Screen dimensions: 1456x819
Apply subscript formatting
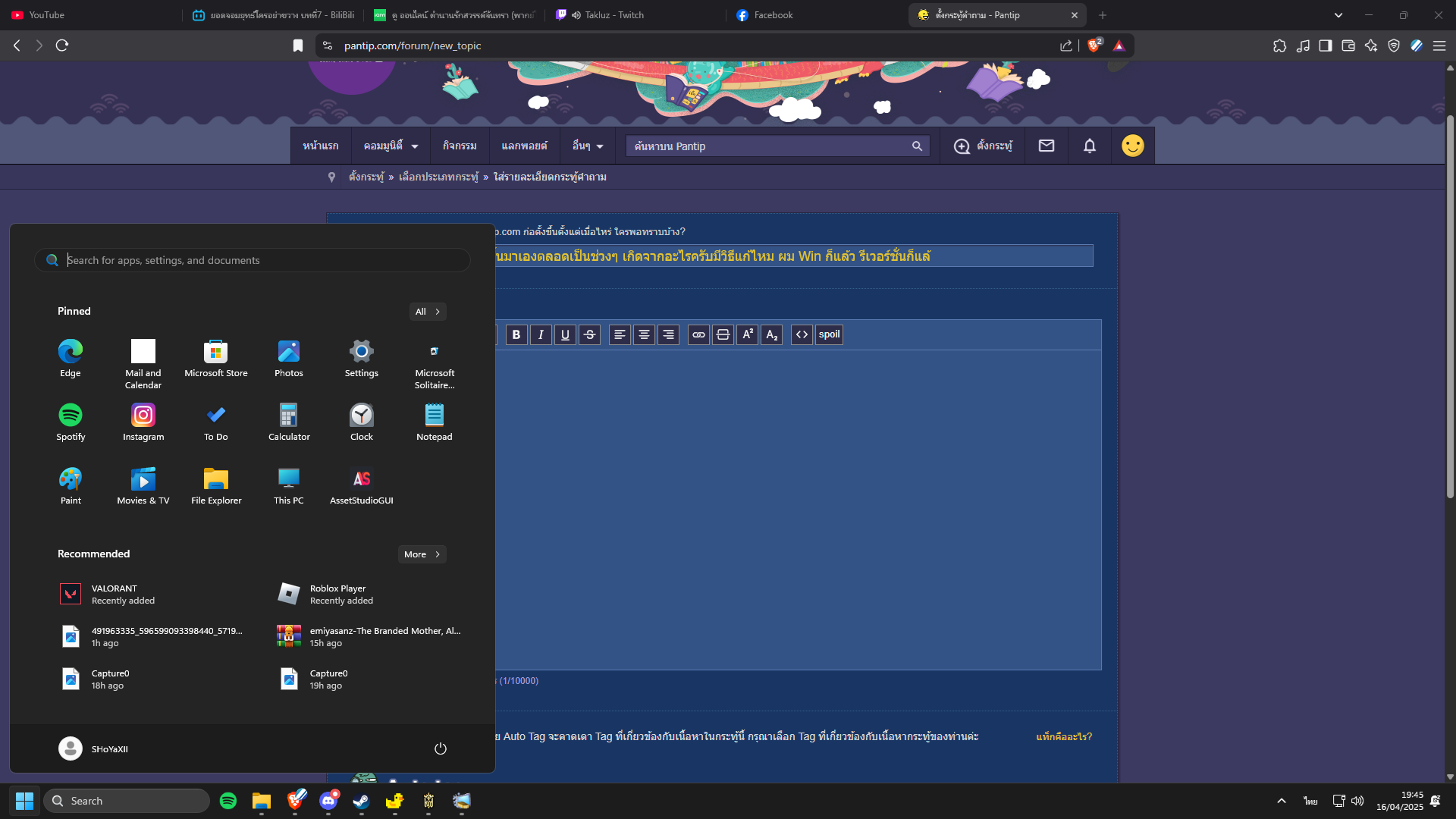[771, 334]
